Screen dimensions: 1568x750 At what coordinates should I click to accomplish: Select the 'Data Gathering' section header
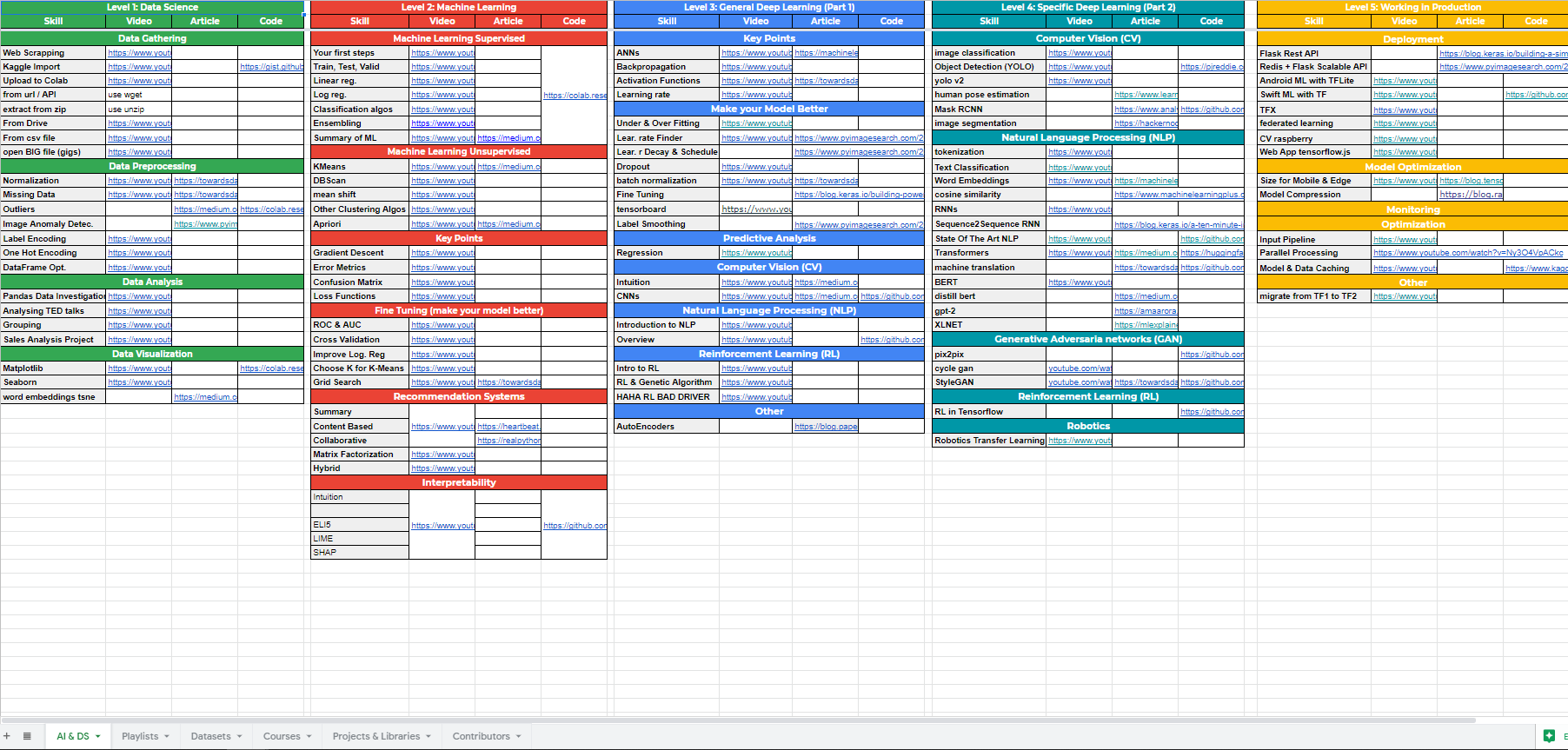coord(152,38)
